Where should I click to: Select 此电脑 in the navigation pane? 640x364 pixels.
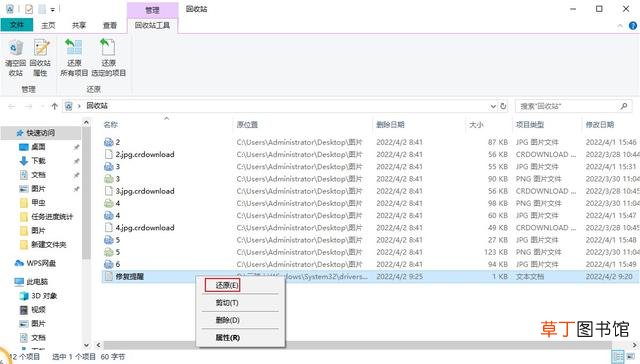click(37, 282)
